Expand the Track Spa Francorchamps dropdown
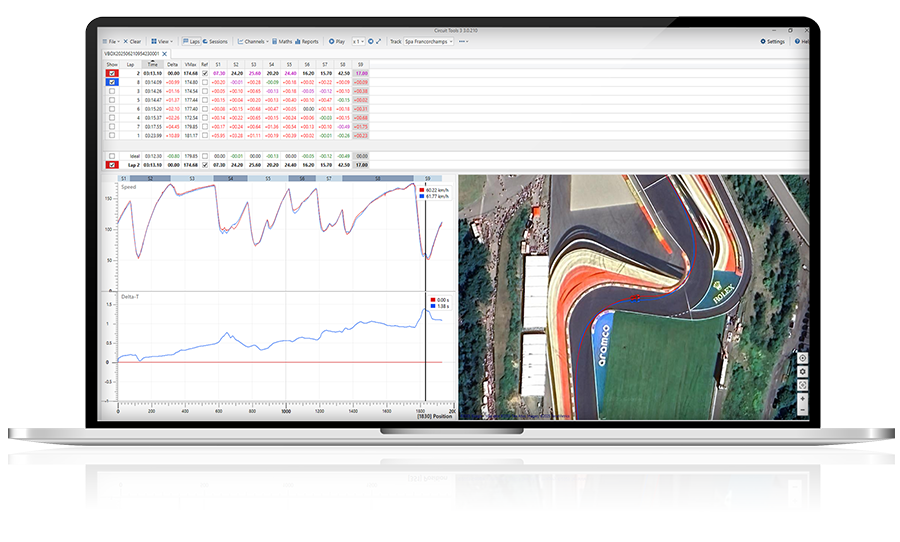This screenshot has height=542, width=900. click(429, 42)
